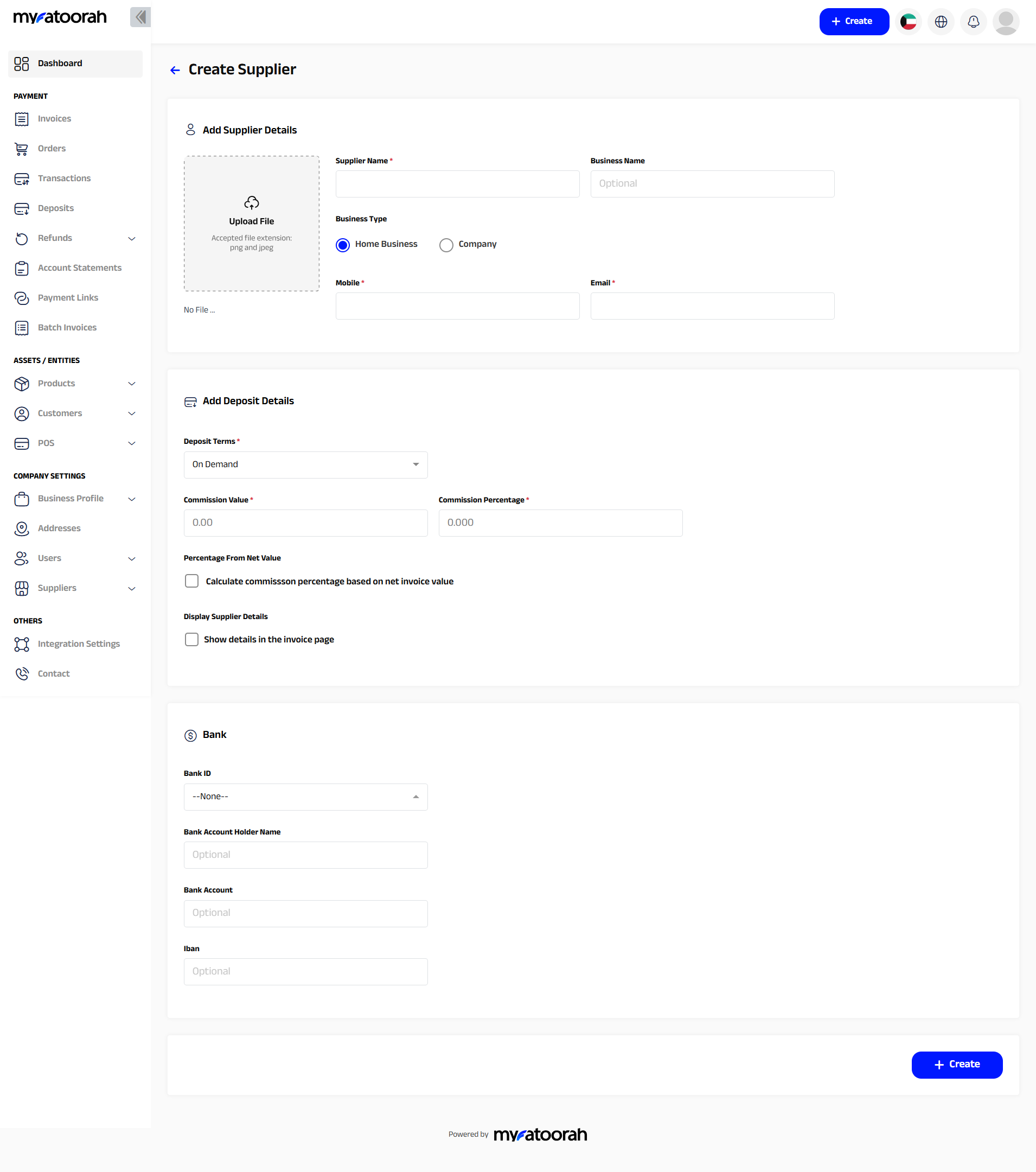Expand the Suppliers submenu chevron

click(x=131, y=588)
